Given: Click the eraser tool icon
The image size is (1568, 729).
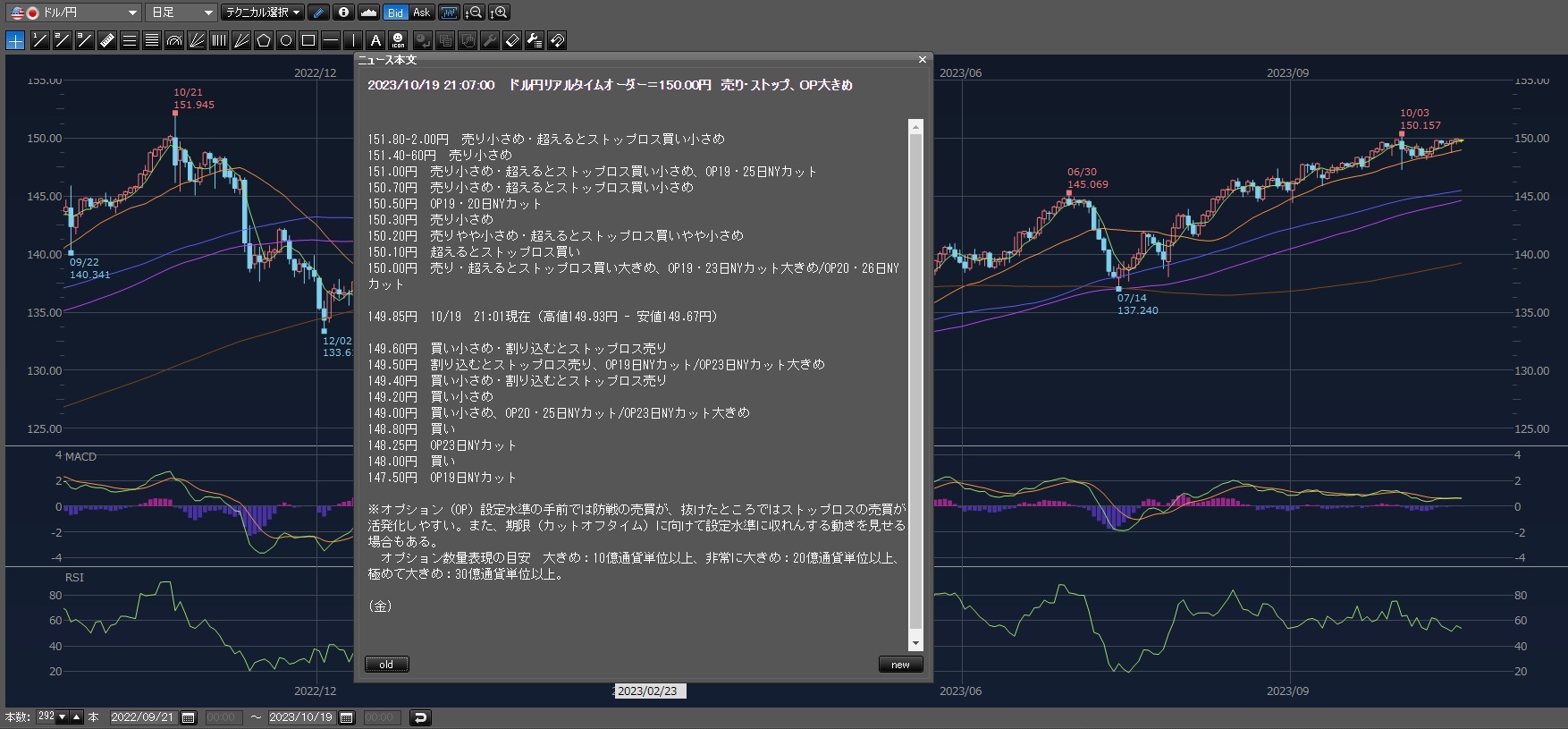Looking at the screenshot, I should coord(512,40).
